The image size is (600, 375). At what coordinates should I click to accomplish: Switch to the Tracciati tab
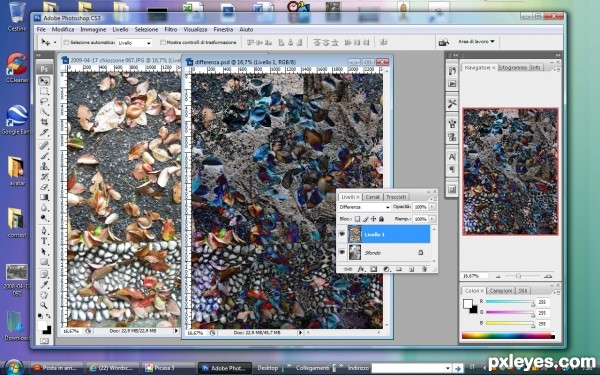pyautogui.click(x=396, y=197)
